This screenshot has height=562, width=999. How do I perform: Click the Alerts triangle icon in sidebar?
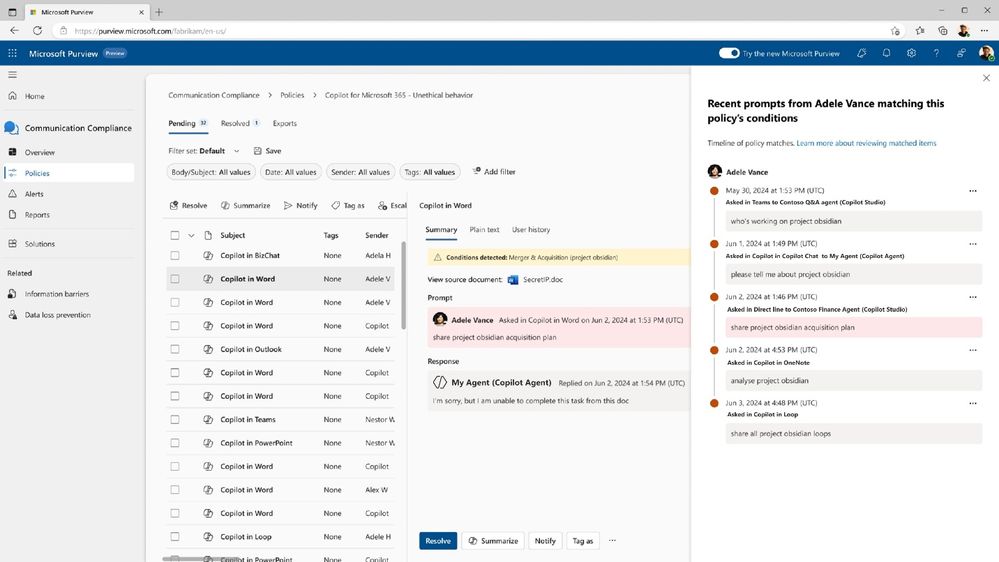(12, 194)
